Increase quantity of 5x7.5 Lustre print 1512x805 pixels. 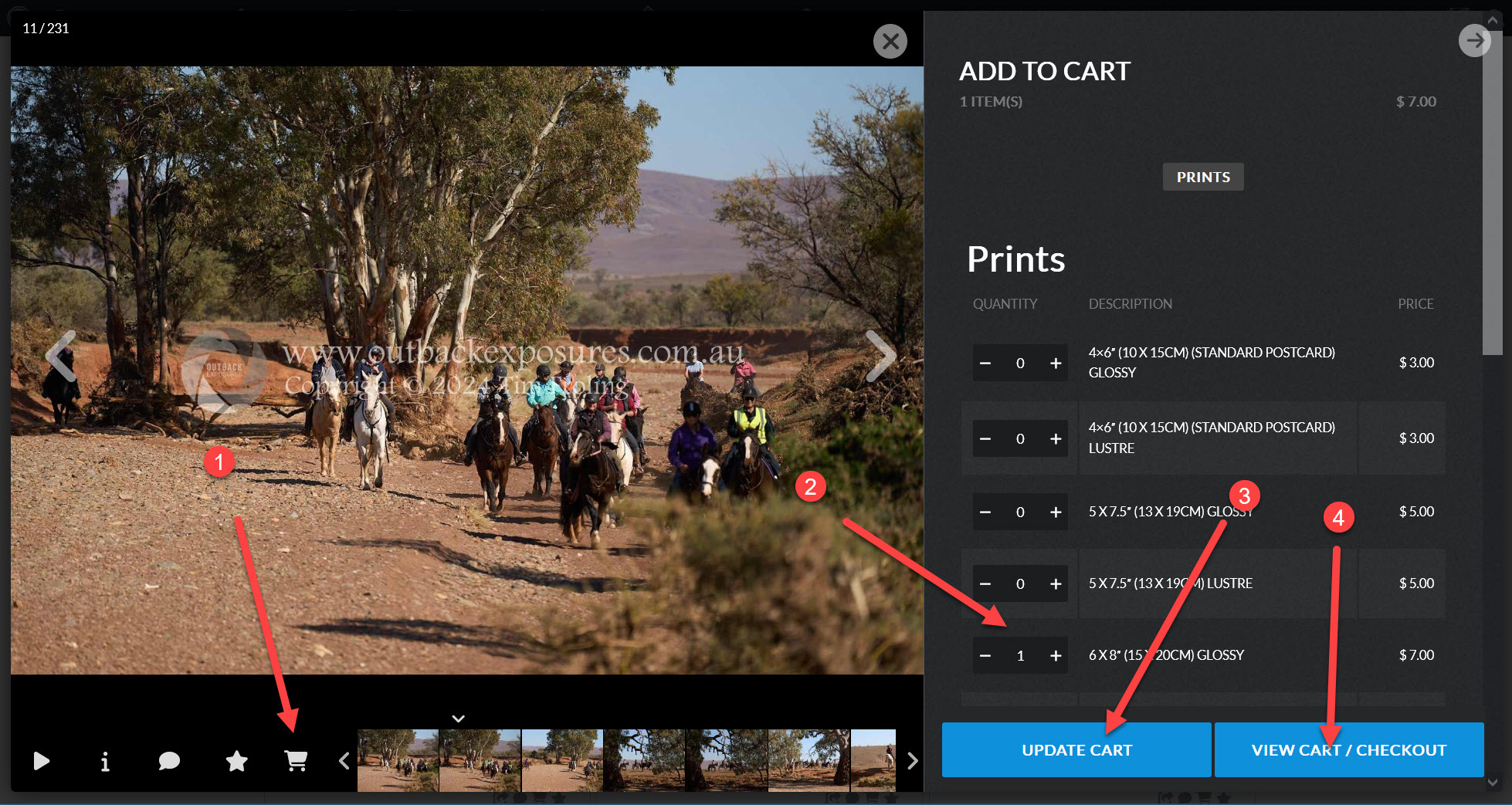point(1056,584)
